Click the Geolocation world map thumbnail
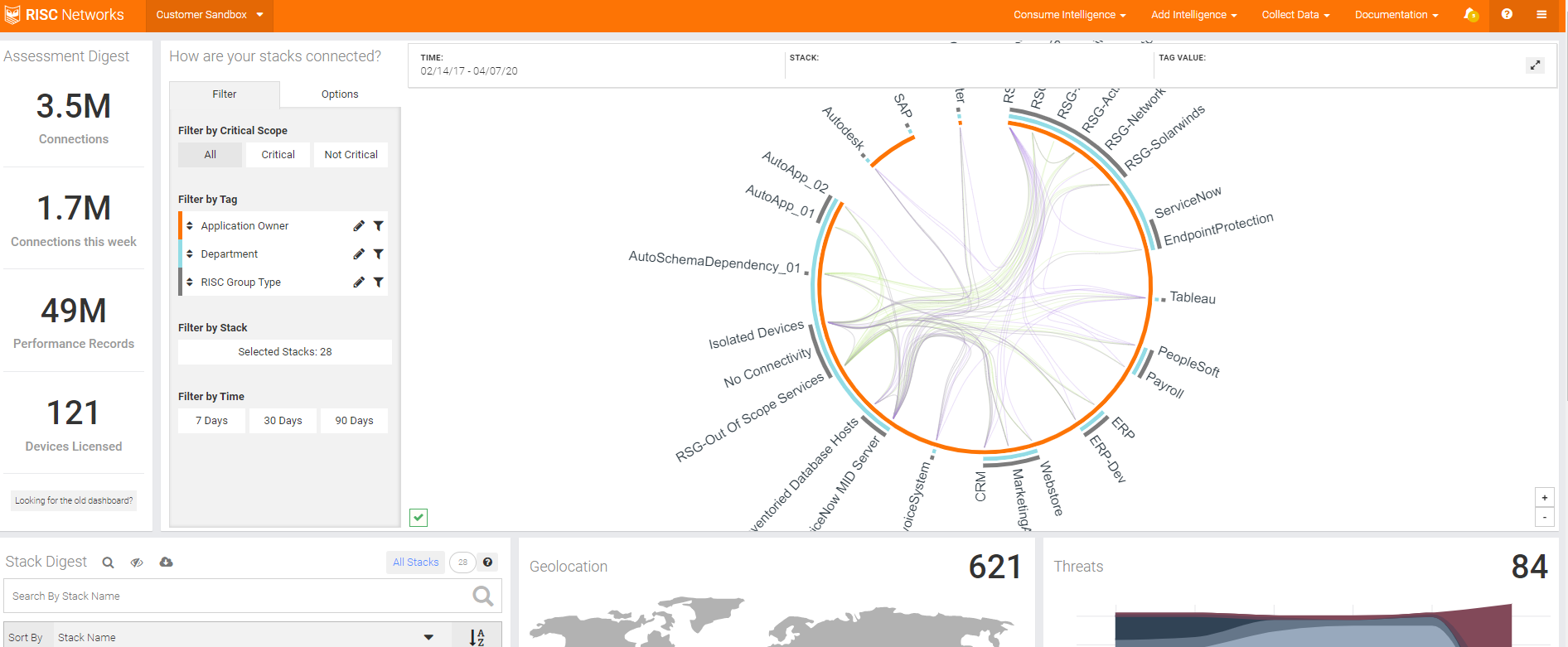 point(771,621)
